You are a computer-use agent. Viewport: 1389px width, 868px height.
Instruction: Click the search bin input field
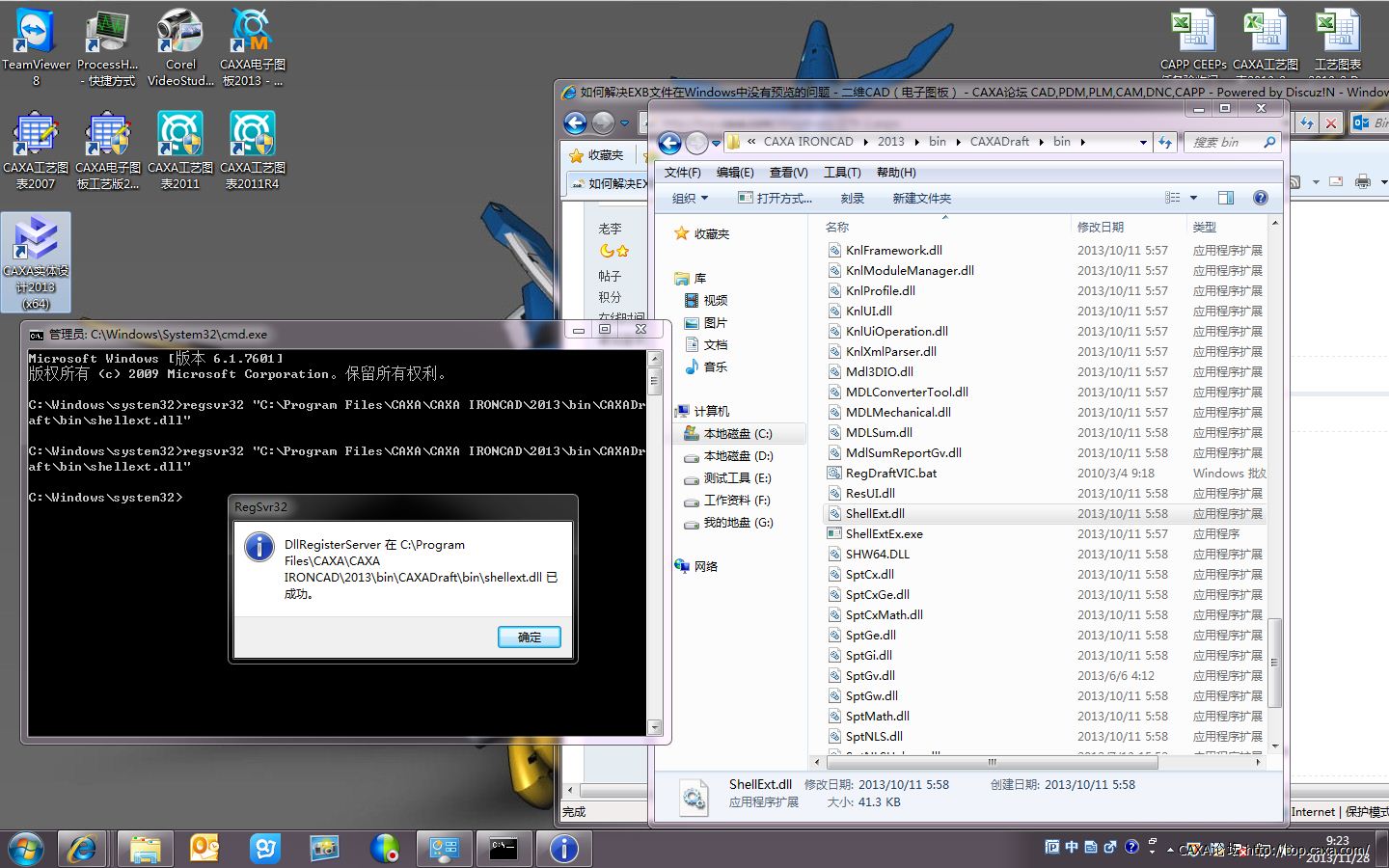pos(1223,143)
